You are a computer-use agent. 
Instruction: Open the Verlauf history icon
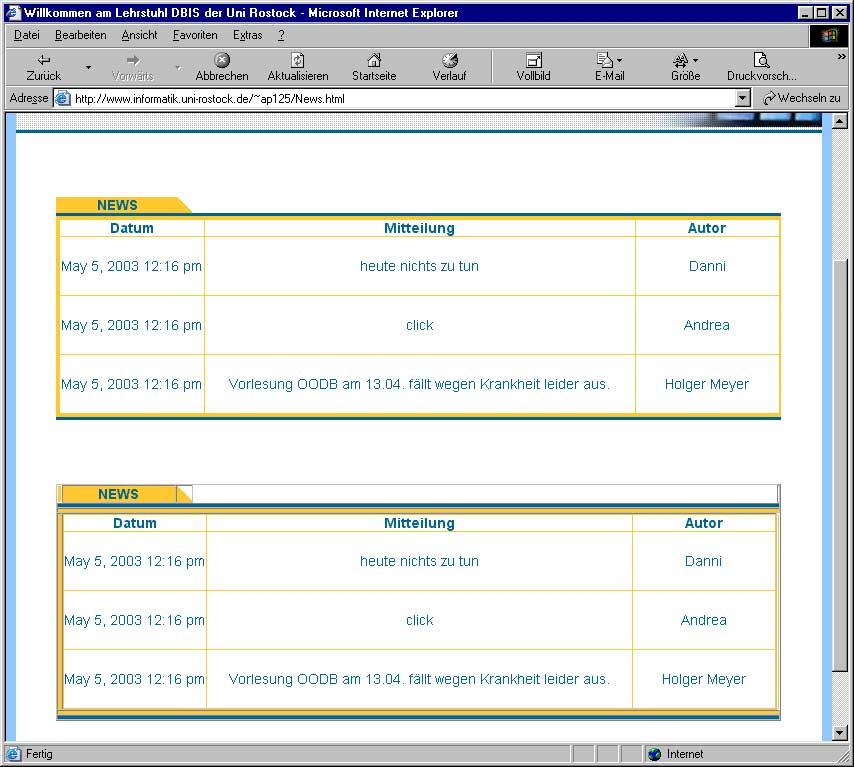449,61
